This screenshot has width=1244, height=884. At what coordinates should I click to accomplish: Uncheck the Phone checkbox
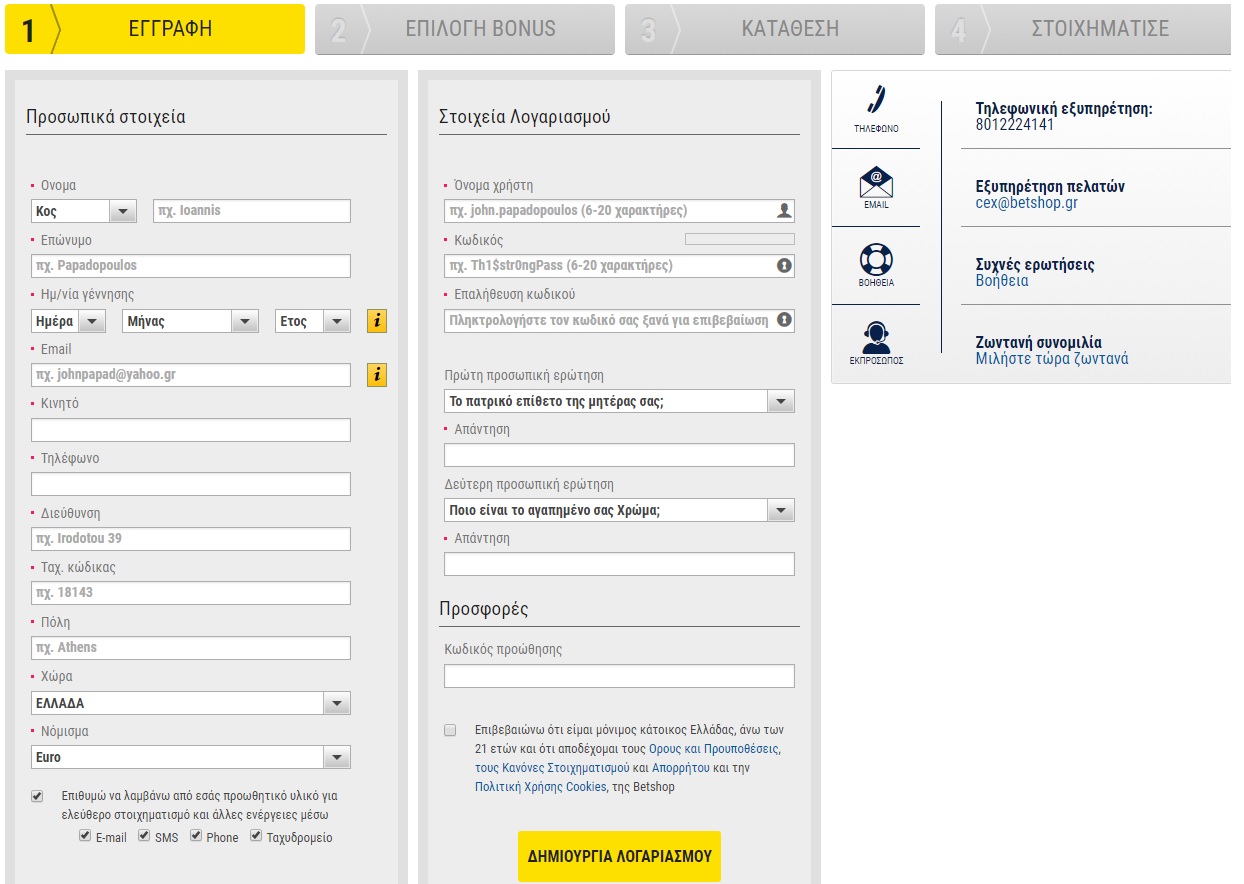196,836
